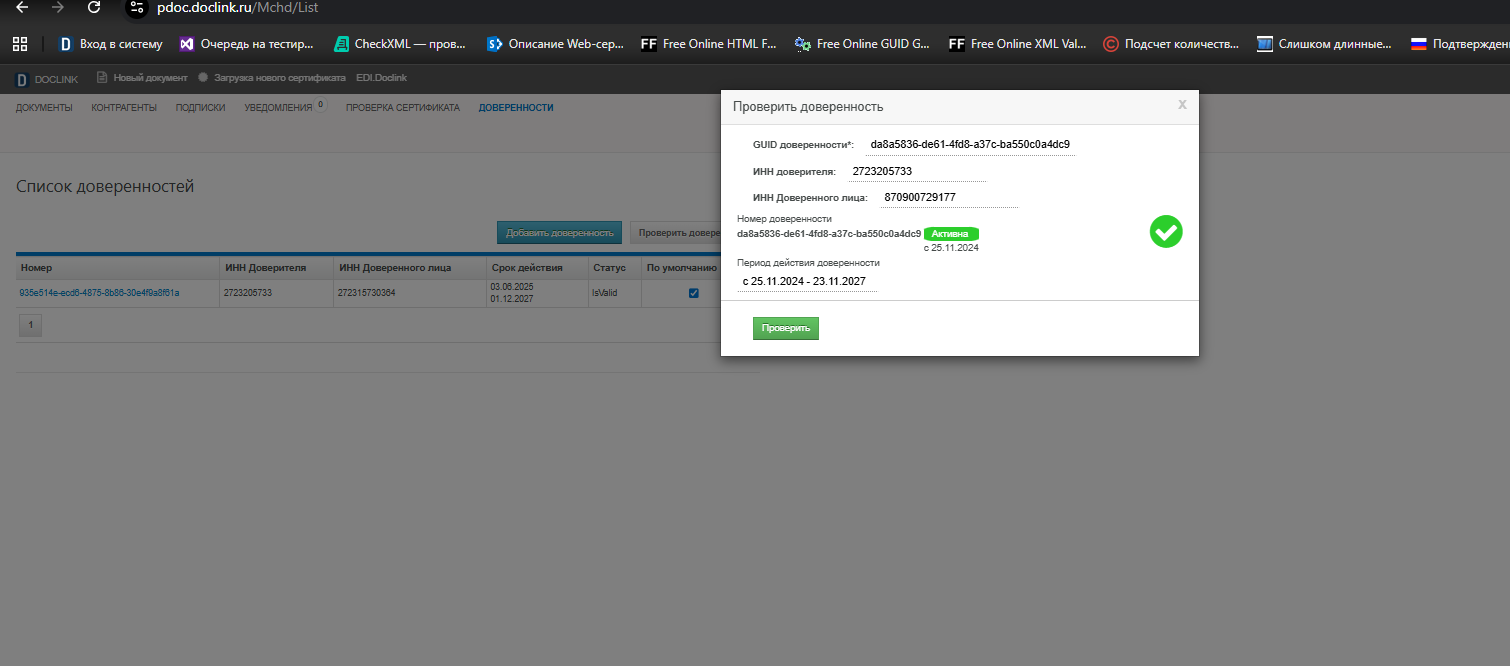Viewport: 1510px width, 666px height.
Task: Open the УВЕДОМЛЕНИЯ menu tab
Action: pos(278,108)
